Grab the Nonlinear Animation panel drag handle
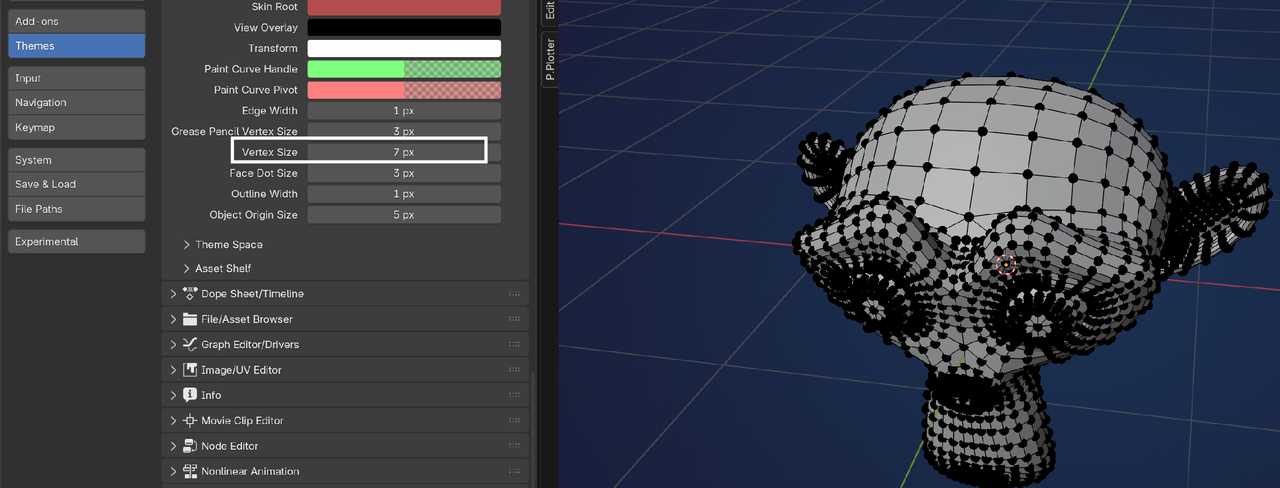1280x488 pixels. point(515,472)
